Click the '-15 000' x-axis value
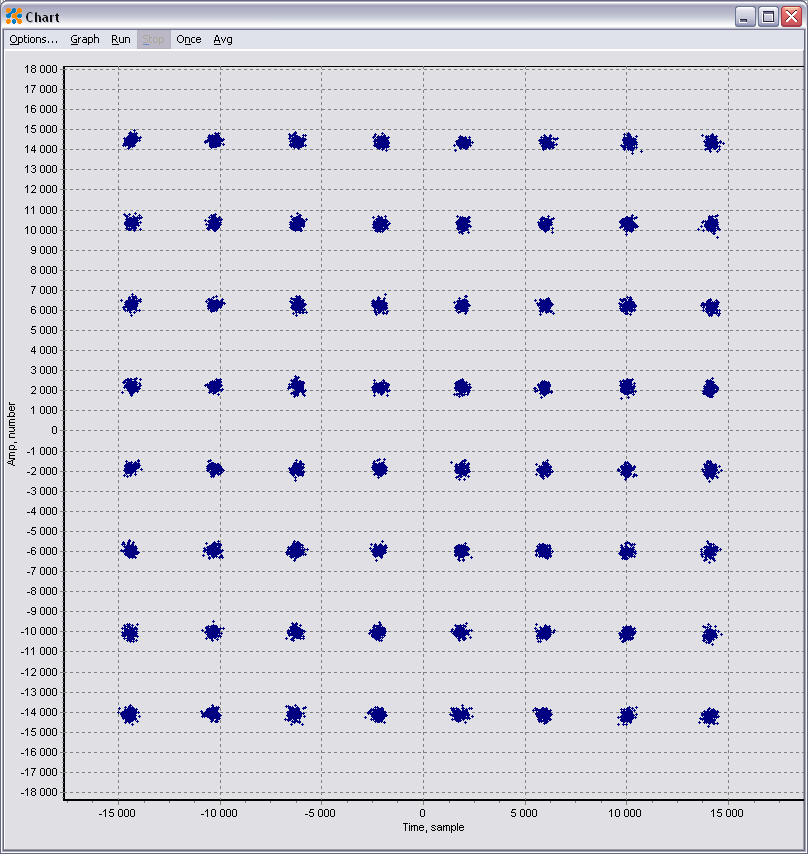 coord(117,813)
